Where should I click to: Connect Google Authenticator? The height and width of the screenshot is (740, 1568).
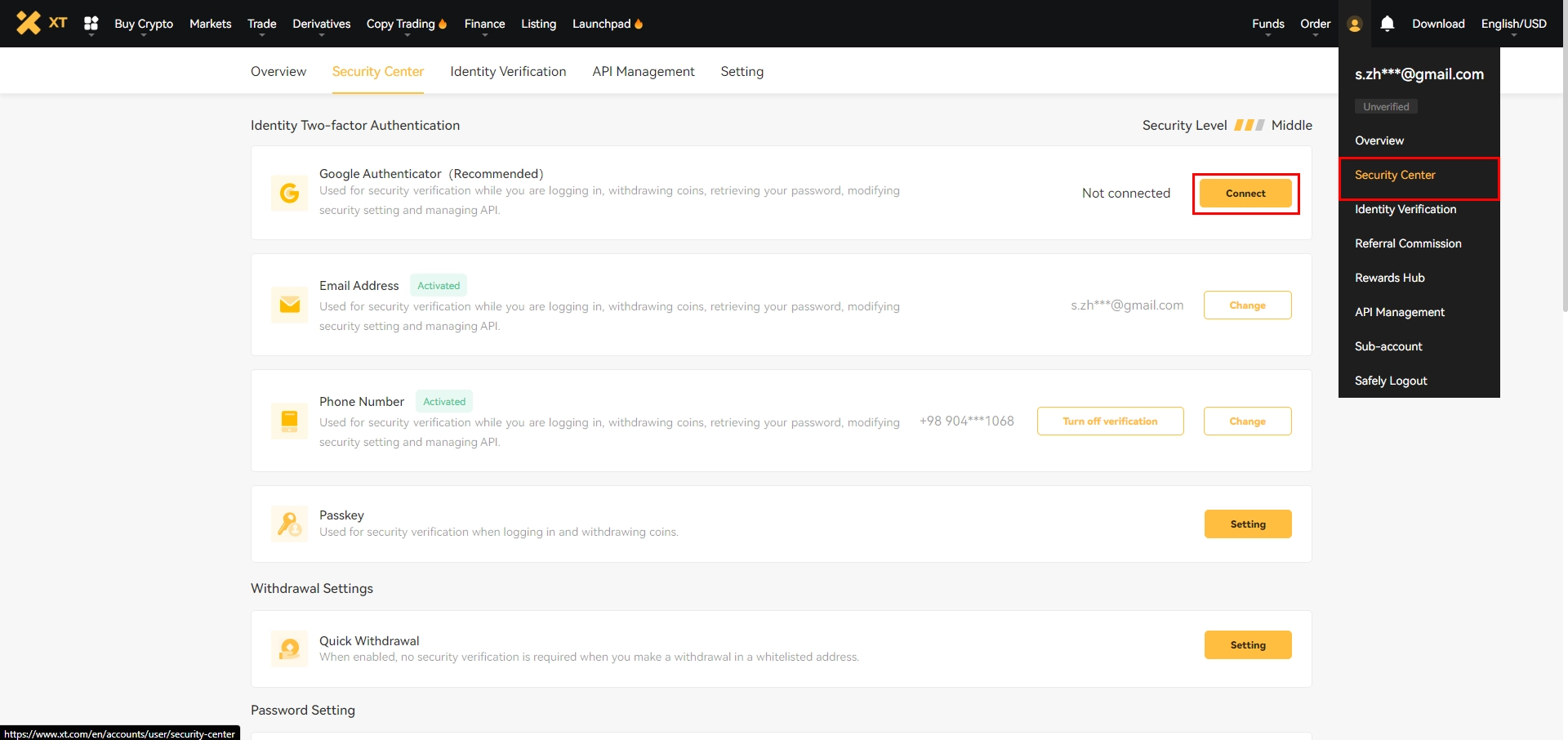(1245, 194)
